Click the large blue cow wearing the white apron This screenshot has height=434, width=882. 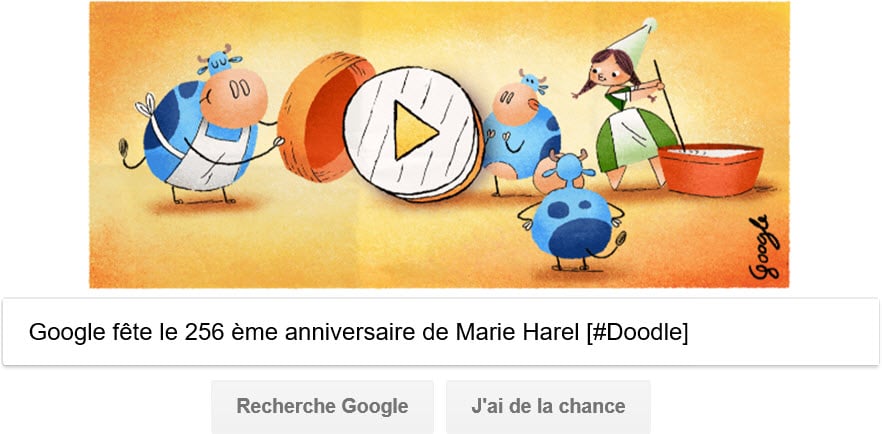(x=200, y=126)
